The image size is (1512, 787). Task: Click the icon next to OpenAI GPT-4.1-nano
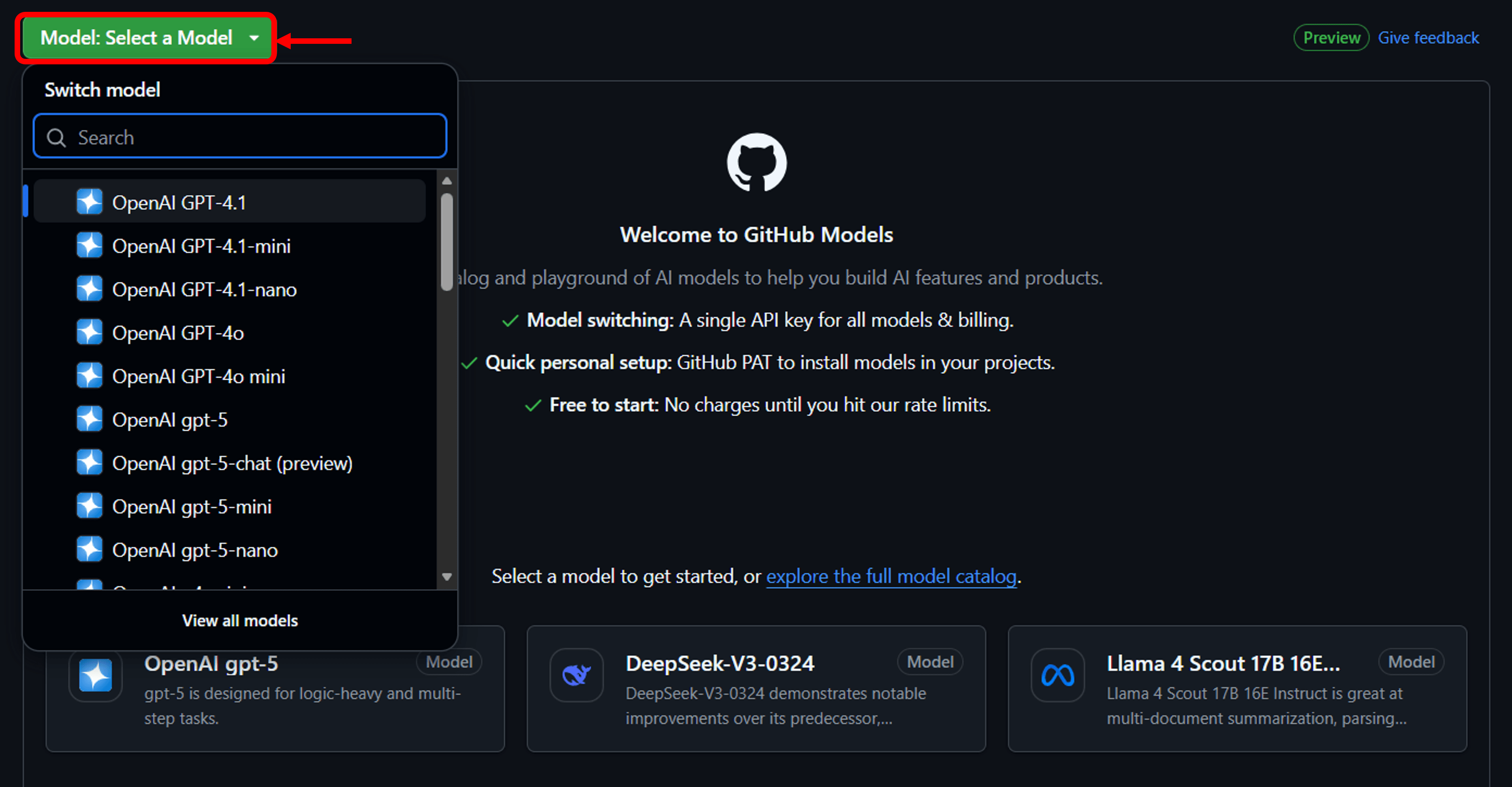coord(89,289)
